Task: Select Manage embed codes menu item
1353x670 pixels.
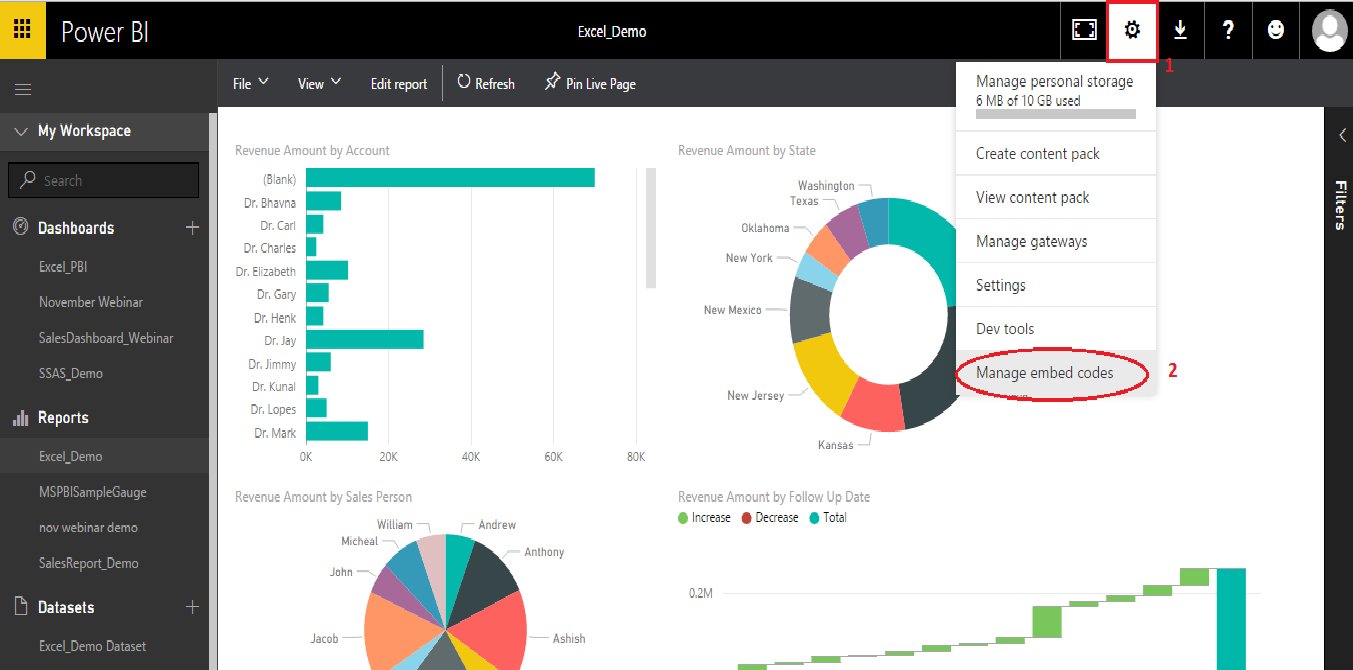Action: click(x=1058, y=373)
